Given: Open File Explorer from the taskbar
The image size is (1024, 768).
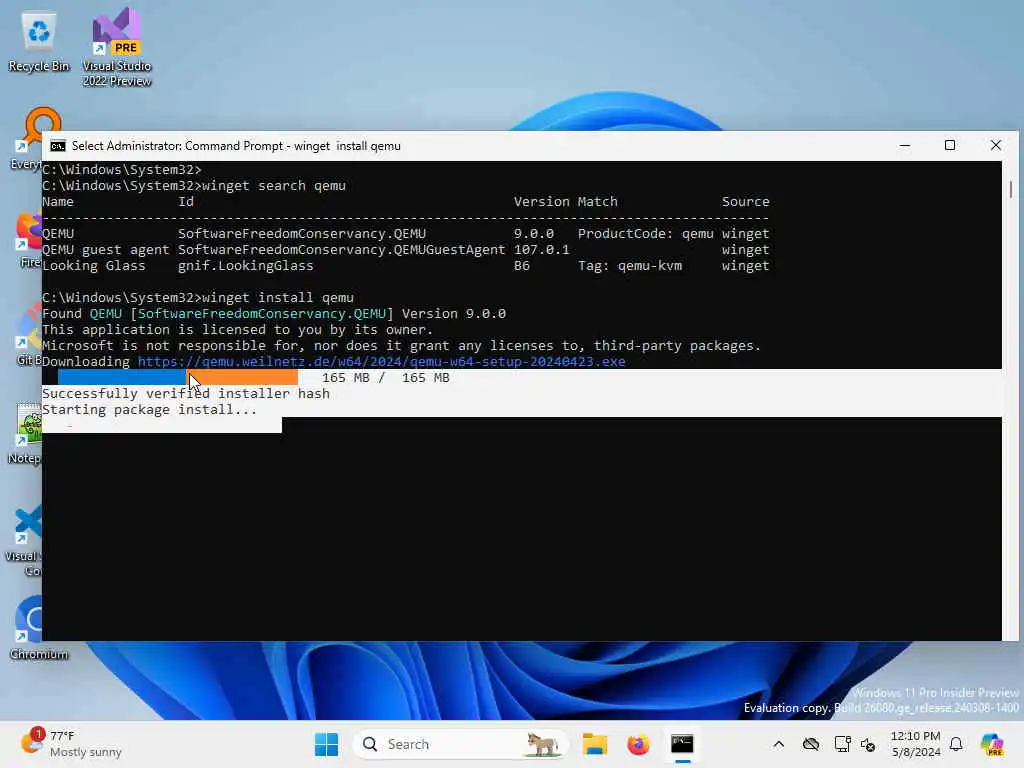Looking at the screenshot, I should tap(595, 744).
